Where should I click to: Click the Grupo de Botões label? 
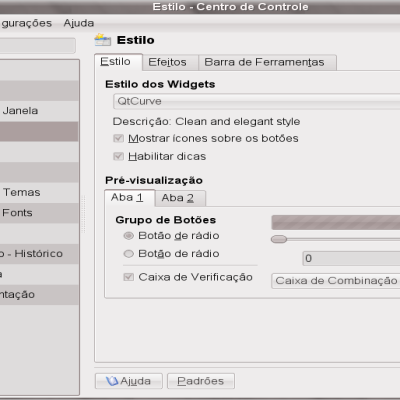coord(166,220)
